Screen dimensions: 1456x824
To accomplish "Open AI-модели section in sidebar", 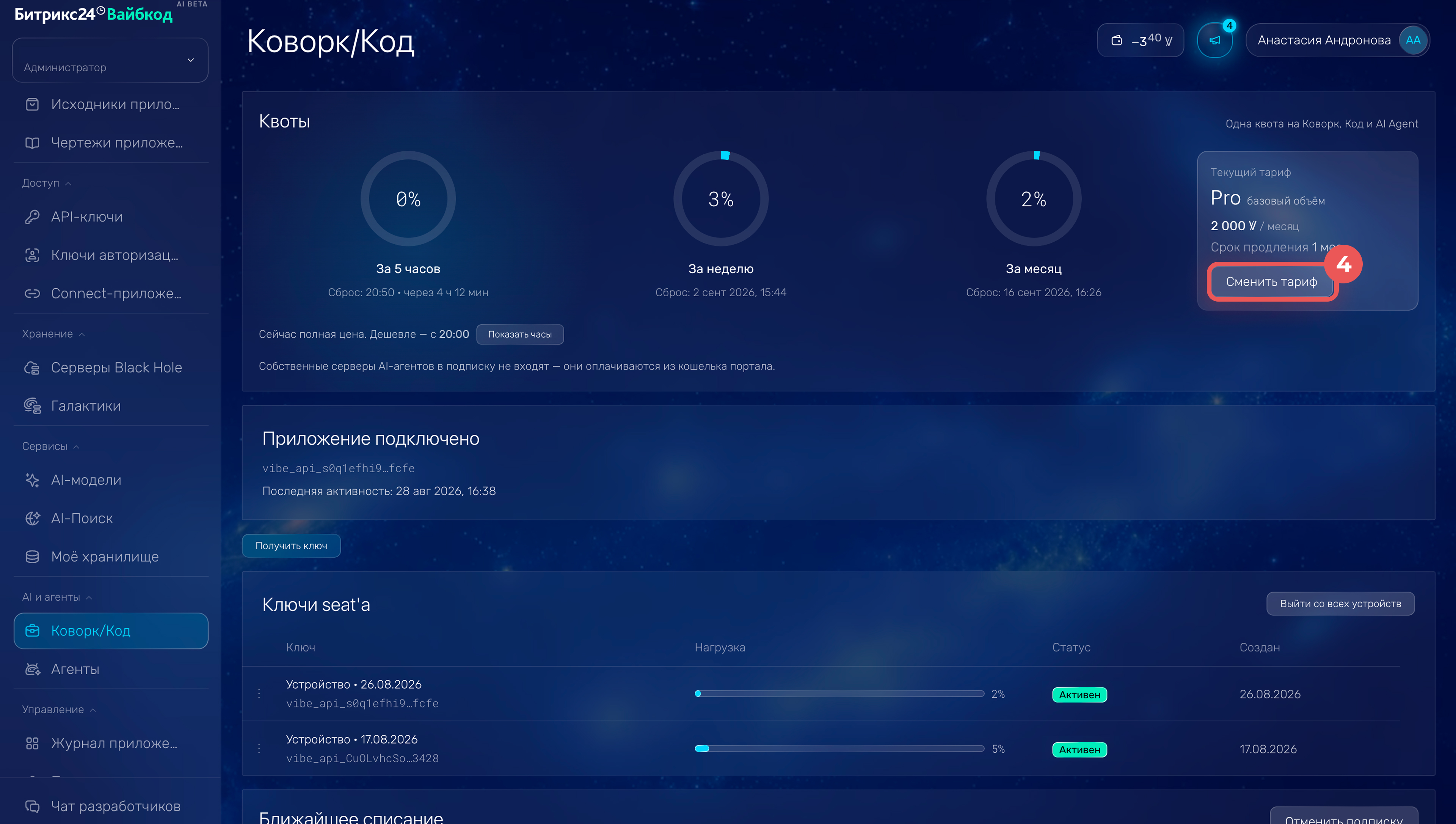I will pos(111,480).
